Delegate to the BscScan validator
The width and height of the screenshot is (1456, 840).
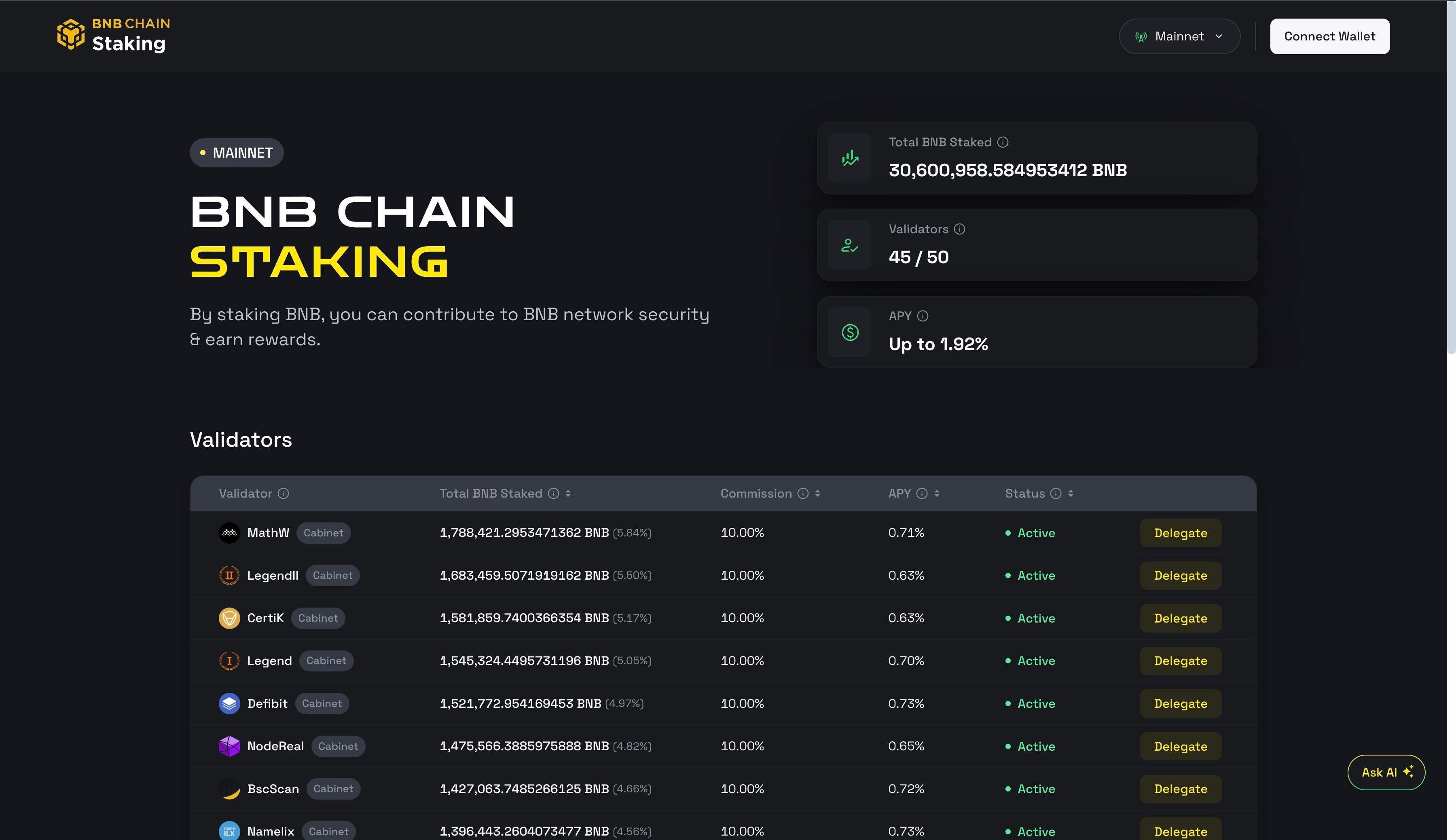point(1180,789)
